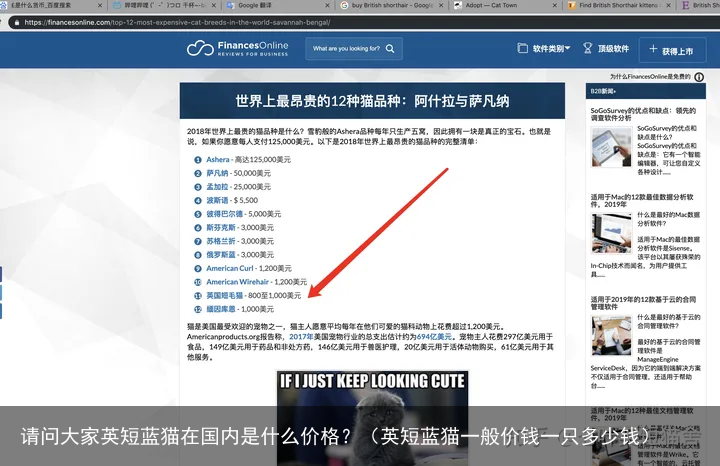Open the American Wirehair link
This screenshot has width=720, height=466.
(237, 282)
